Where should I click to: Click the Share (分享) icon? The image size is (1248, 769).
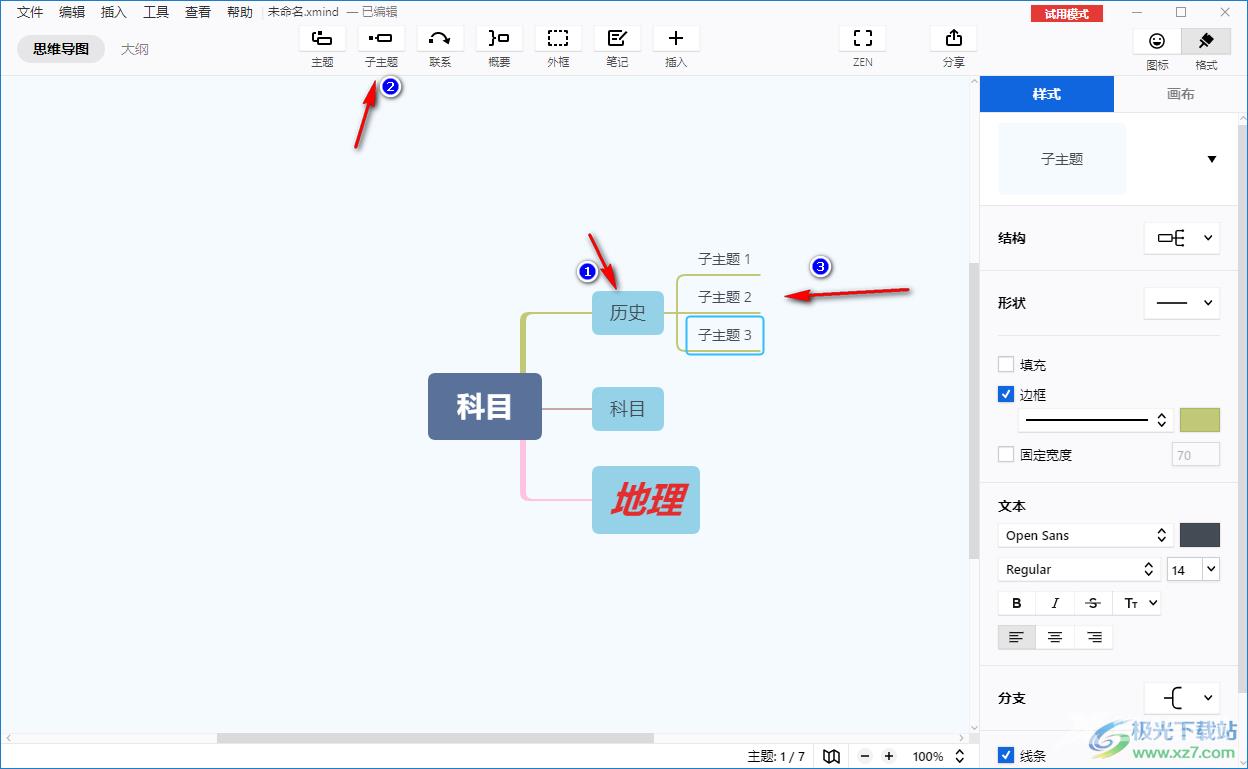pyautogui.click(x=954, y=39)
